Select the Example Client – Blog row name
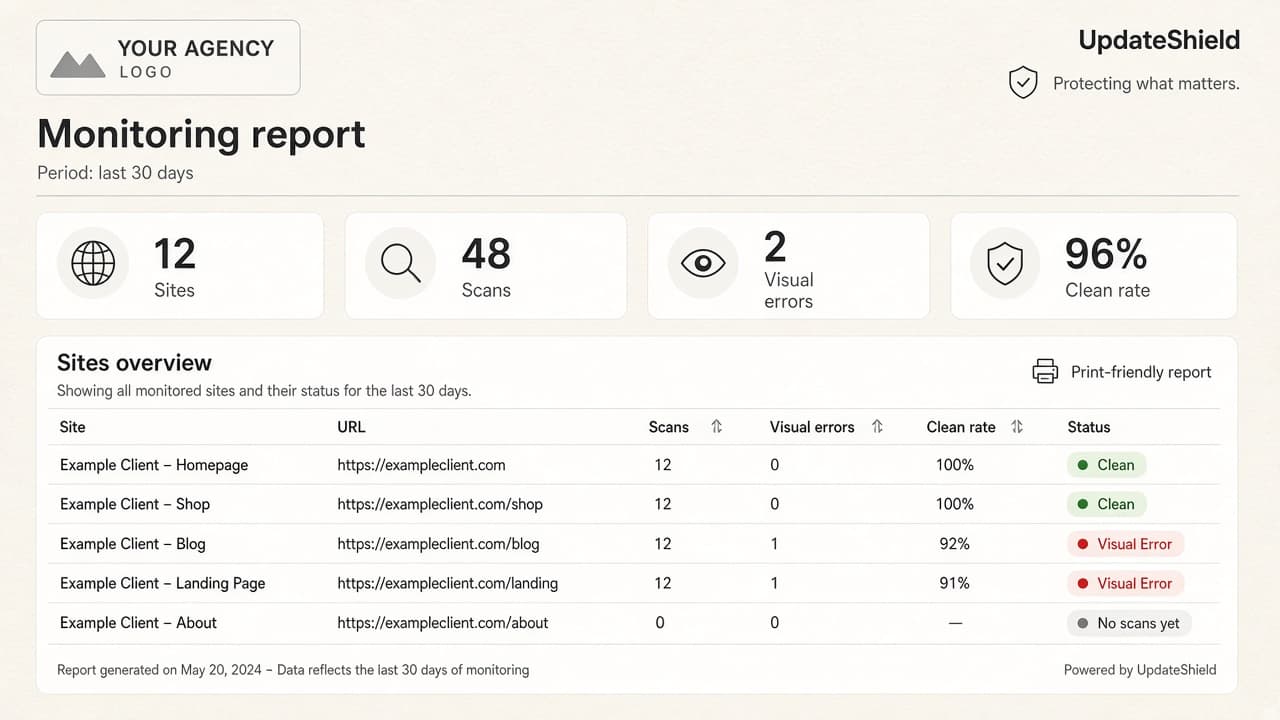Screen dimensions: 1280x720 (x=133, y=544)
